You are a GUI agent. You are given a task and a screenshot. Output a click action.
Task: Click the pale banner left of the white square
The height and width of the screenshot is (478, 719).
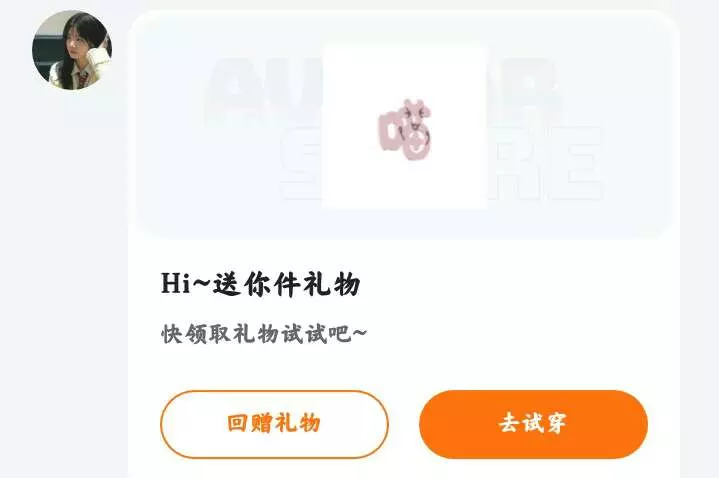pyautogui.click(x=229, y=126)
